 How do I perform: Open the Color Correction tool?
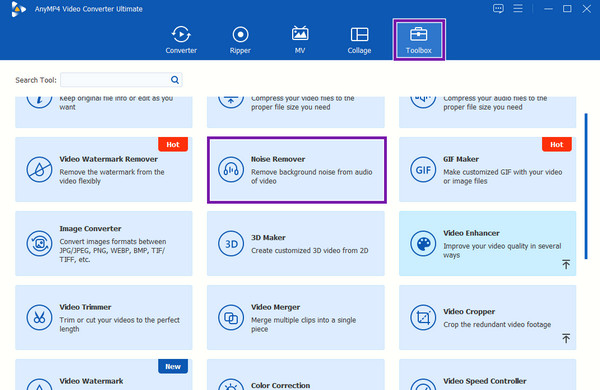295,374
